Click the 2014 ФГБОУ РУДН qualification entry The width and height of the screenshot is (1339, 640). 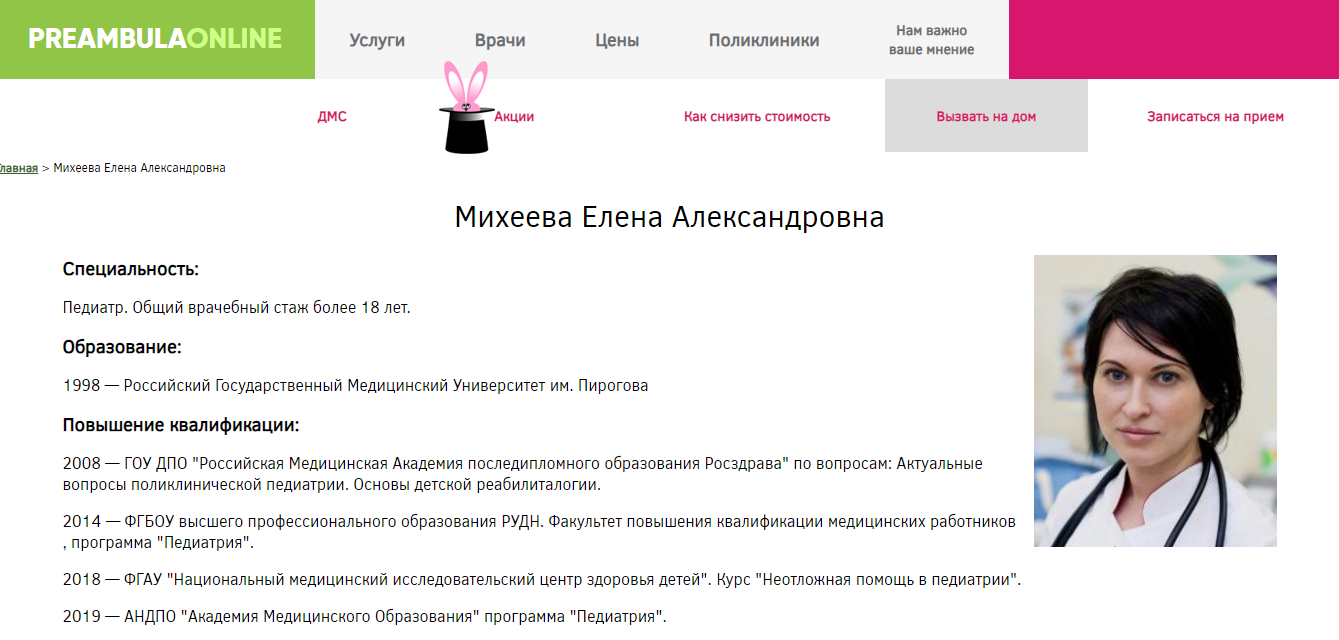point(539,533)
